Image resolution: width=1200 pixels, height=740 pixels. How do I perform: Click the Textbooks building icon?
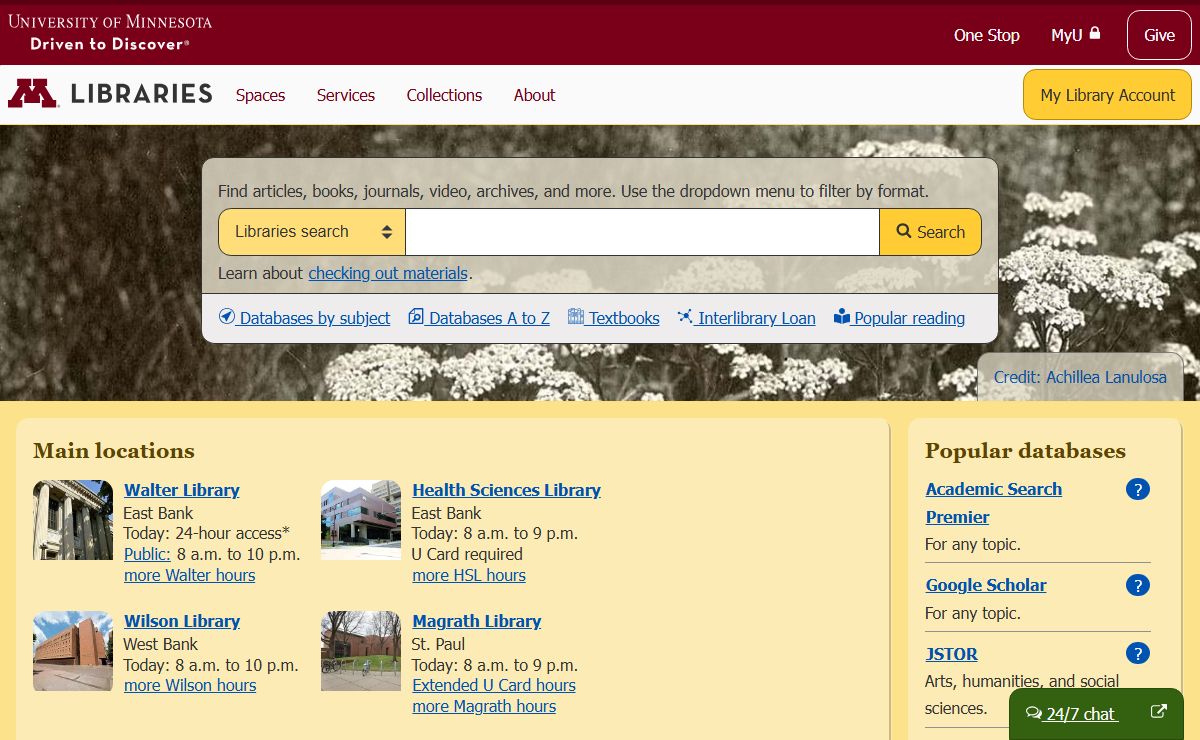[x=576, y=317]
